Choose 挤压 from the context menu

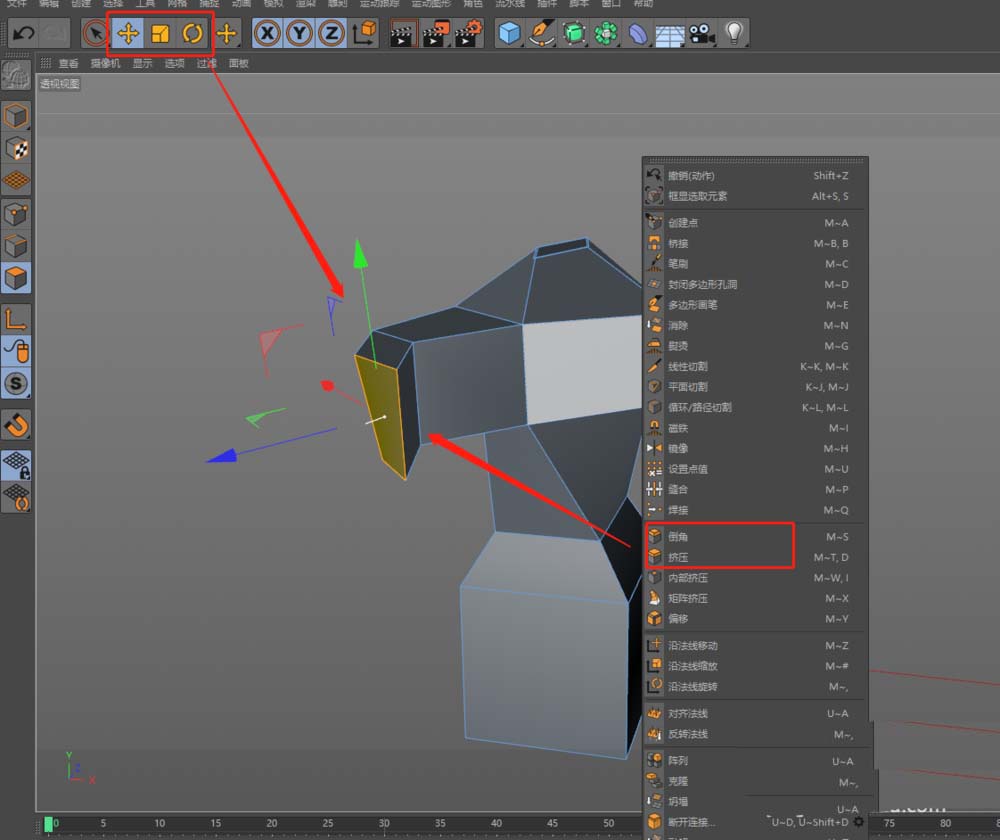tap(678, 557)
